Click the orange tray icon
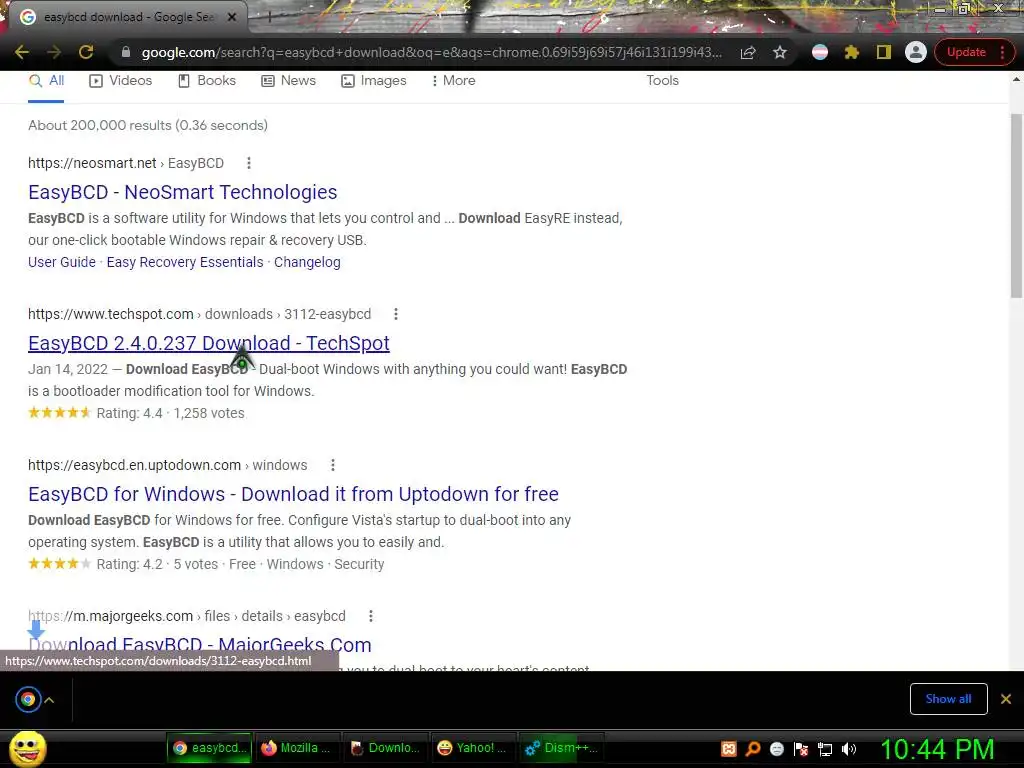Image resolution: width=1024 pixels, height=768 pixels. coord(729,749)
